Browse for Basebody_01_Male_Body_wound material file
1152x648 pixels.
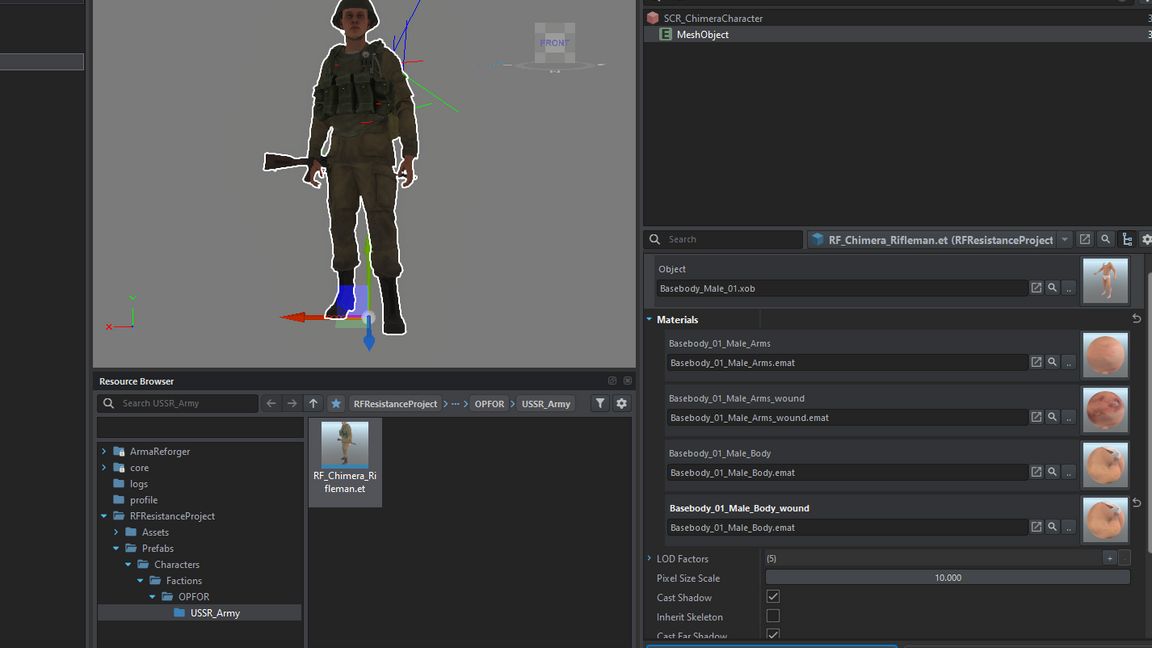click(1069, 527)
